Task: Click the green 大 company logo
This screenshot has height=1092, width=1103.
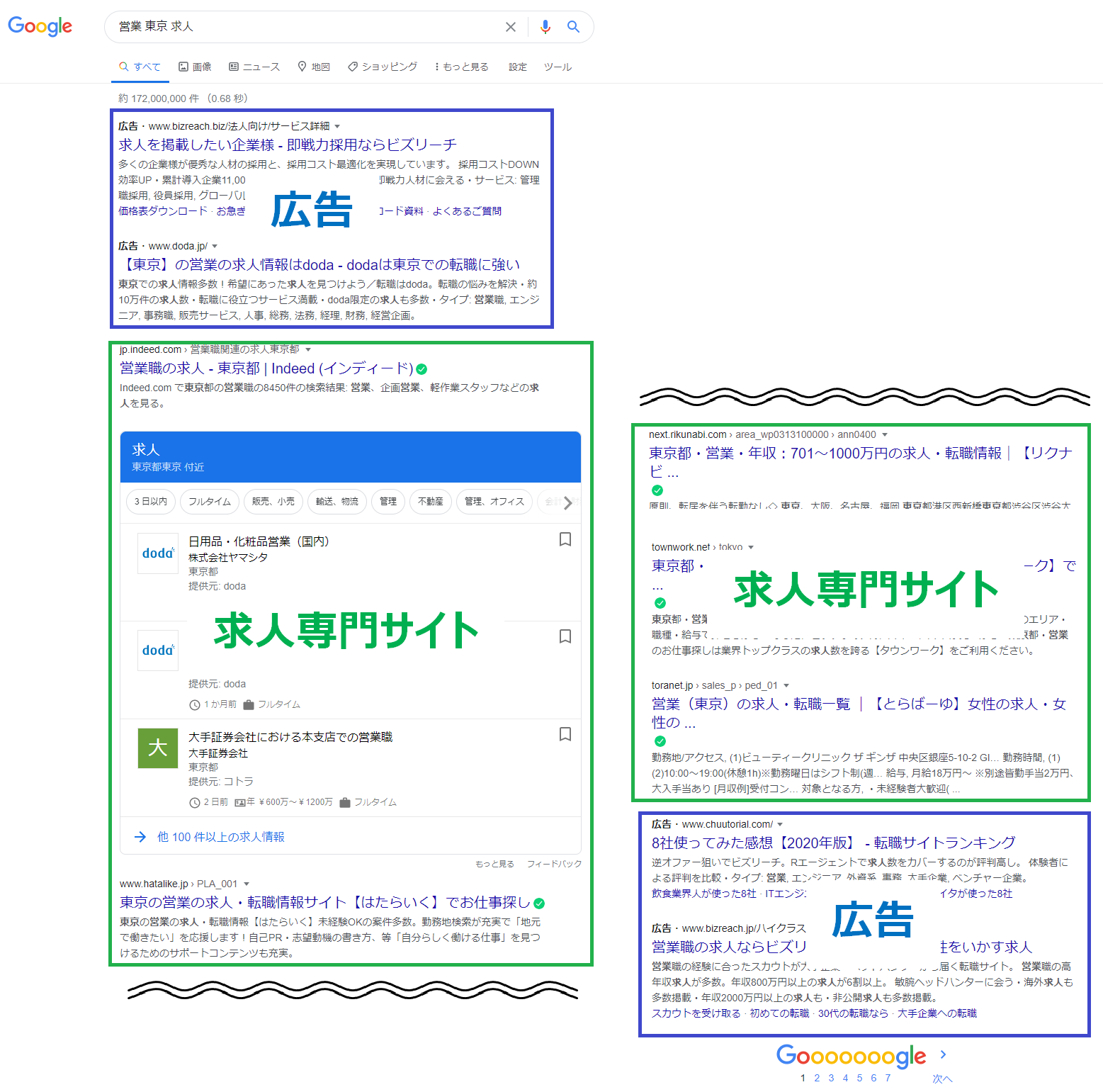Action: click(158, 748)
